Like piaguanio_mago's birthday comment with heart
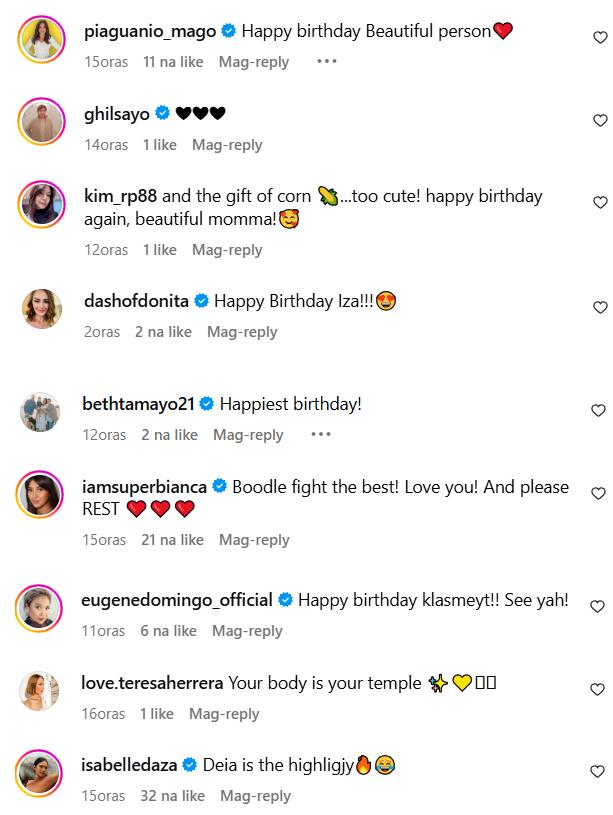Image resolution: width=613 pixels, height=815 pixels. tap(600, 38)
